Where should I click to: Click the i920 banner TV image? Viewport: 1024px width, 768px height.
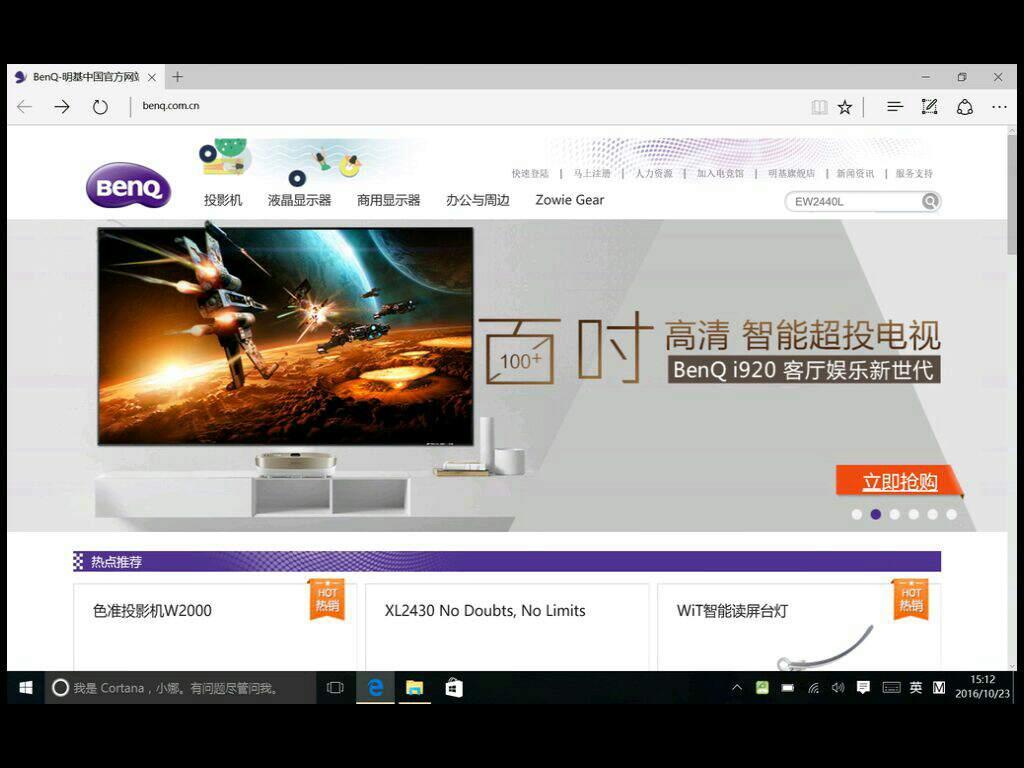(x=285, y=336)
